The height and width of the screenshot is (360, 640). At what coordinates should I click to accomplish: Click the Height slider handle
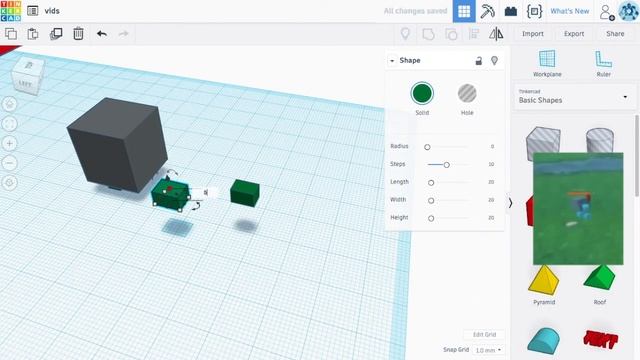(431, 219)
